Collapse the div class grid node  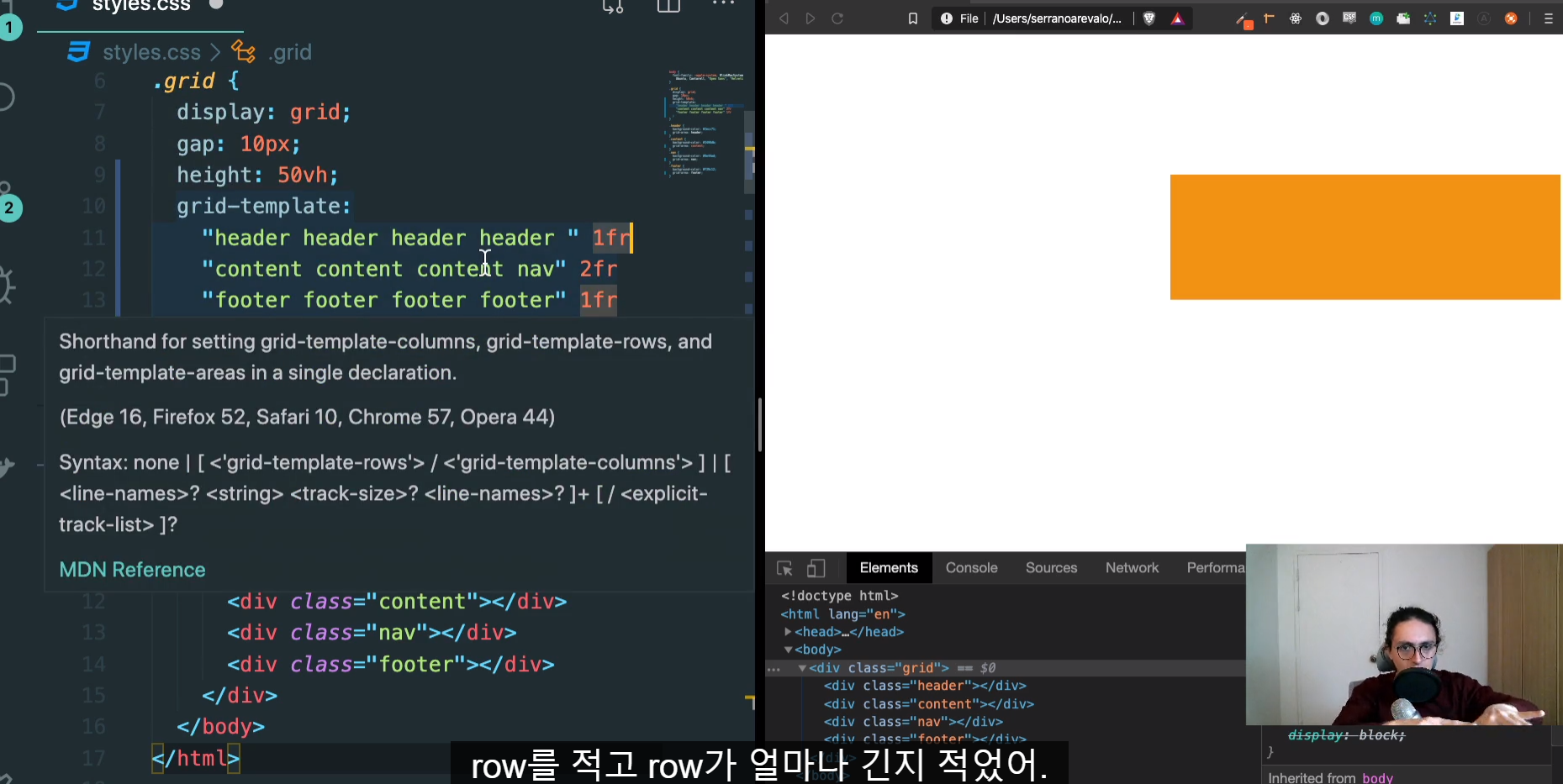tap(803, 668)
